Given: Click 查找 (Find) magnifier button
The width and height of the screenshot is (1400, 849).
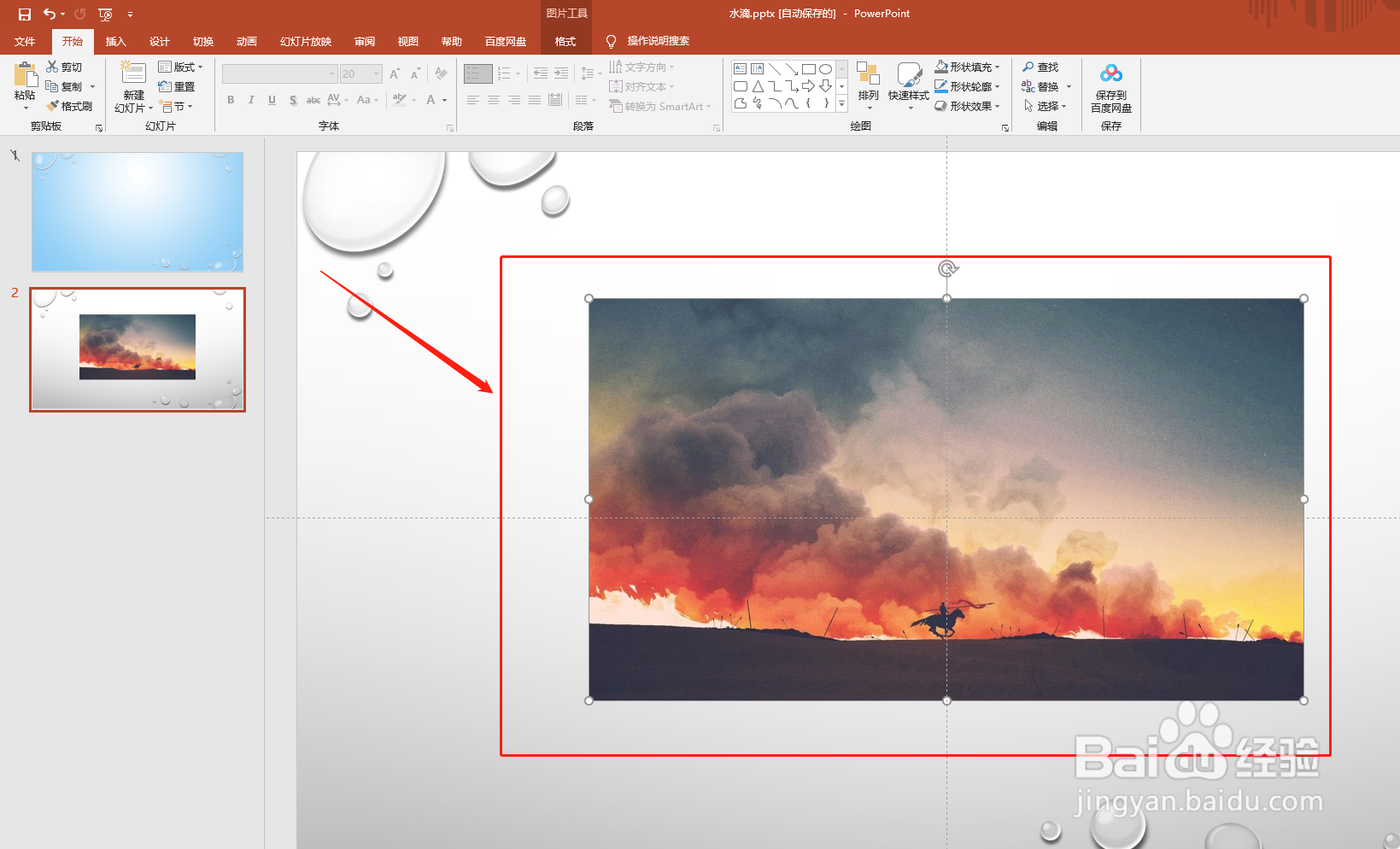Looking at the screenshot, I should [x=1040, y=67].
